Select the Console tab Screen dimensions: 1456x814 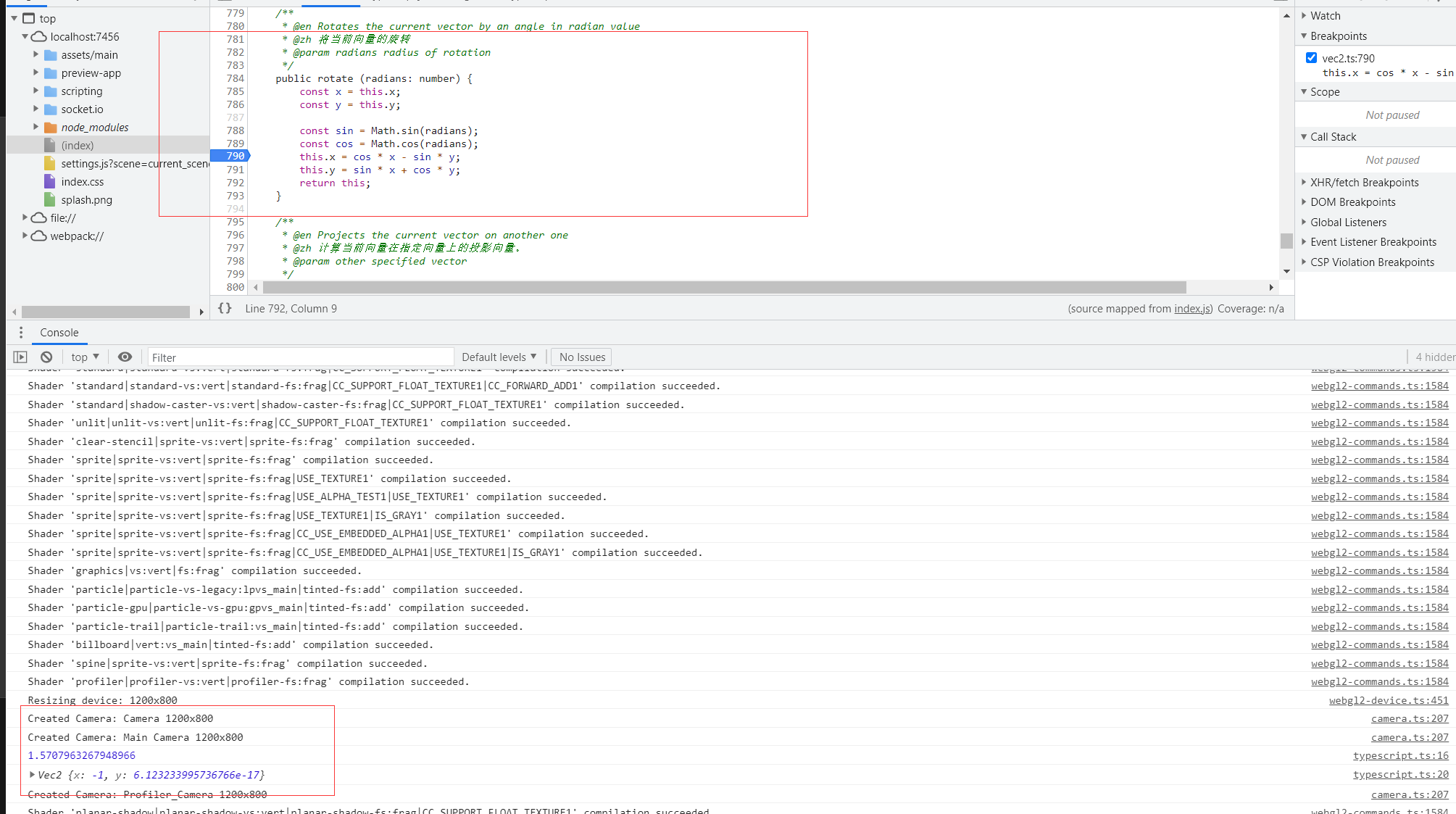pos(59,333)
